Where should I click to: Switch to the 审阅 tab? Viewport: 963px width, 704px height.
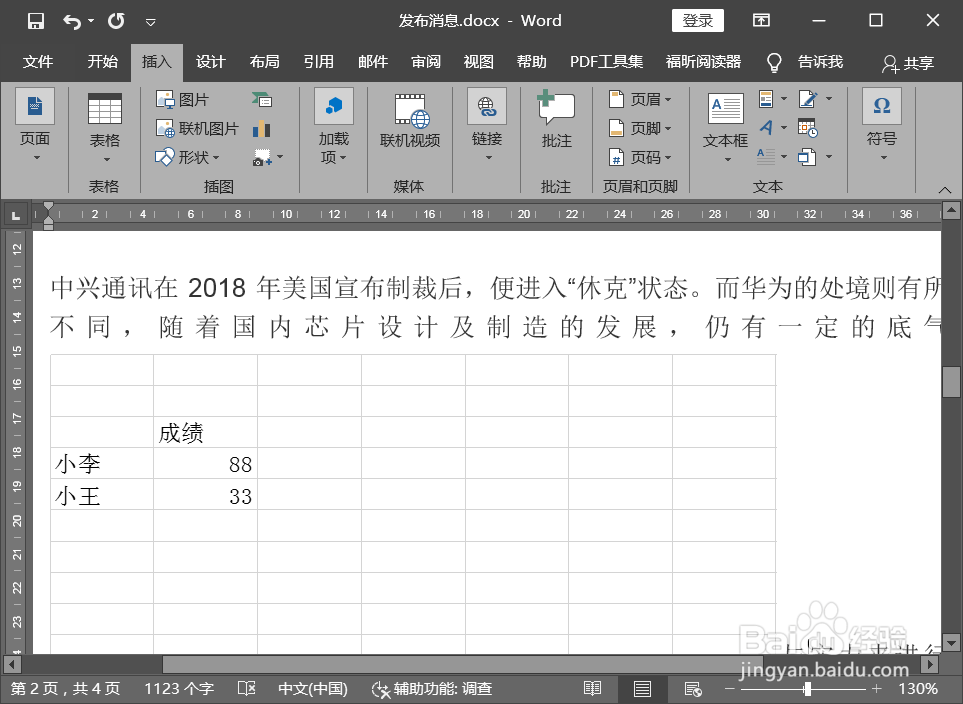426,62
